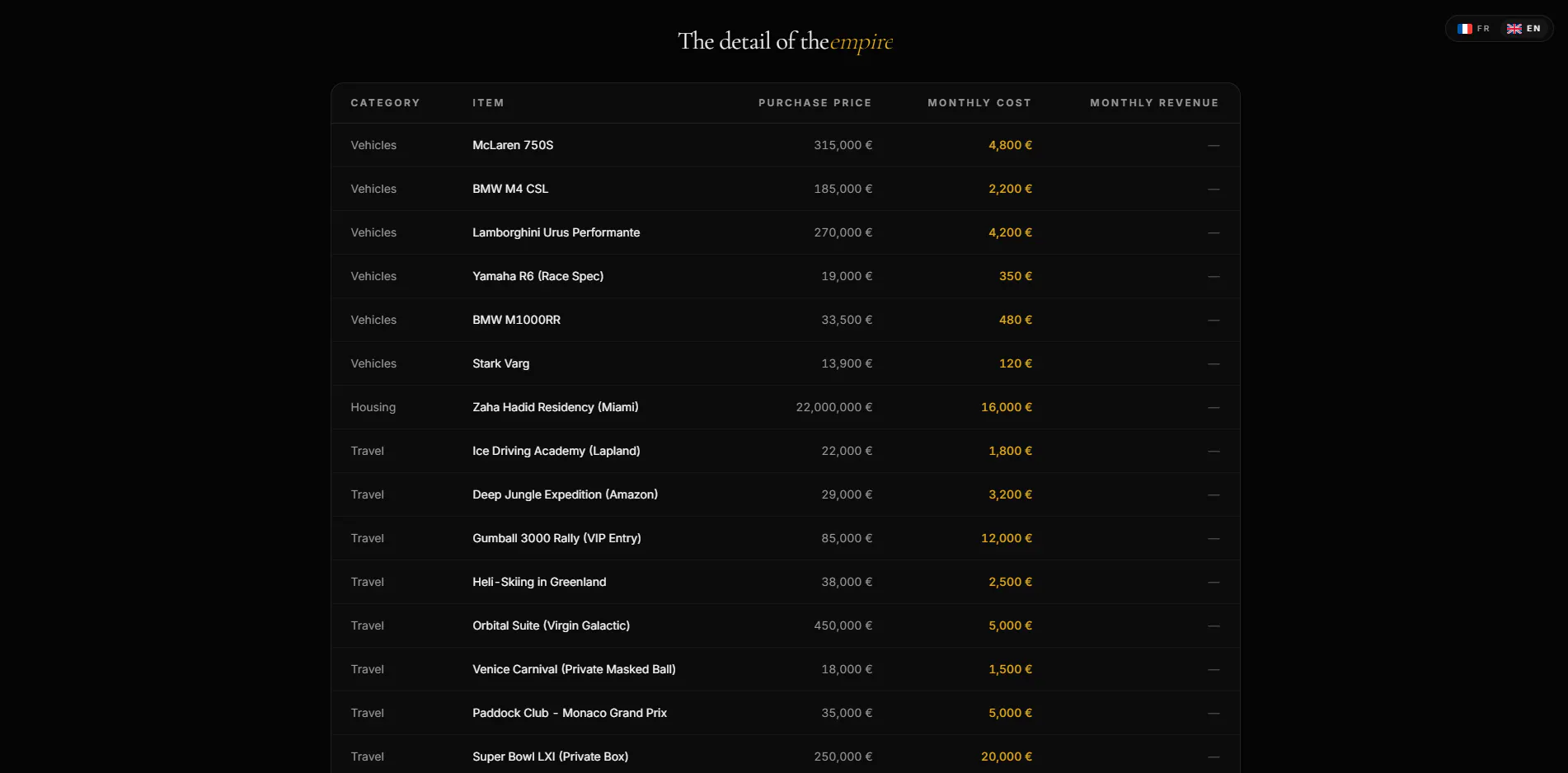
Task: Click the UK flag icon
Action: (x=1514, y=29)
